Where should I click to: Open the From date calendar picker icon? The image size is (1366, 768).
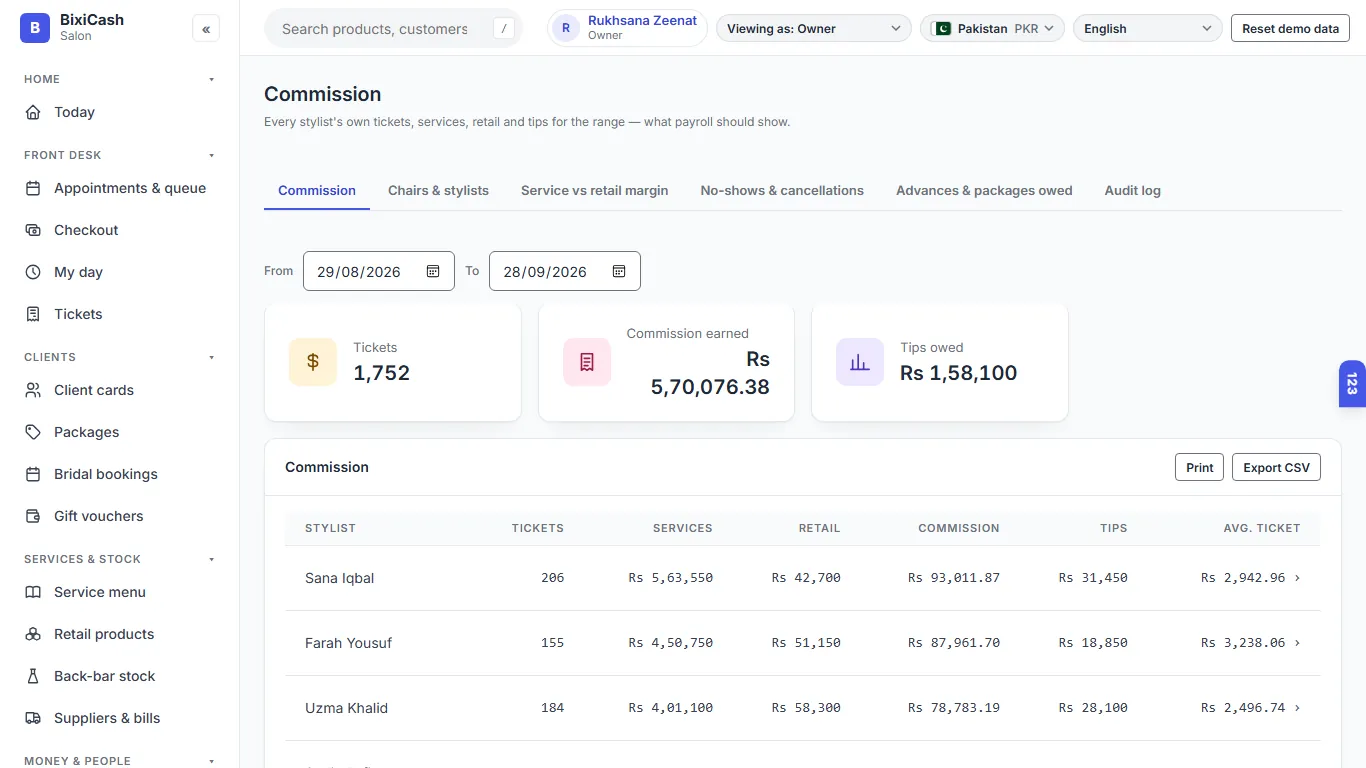(433, 271)
